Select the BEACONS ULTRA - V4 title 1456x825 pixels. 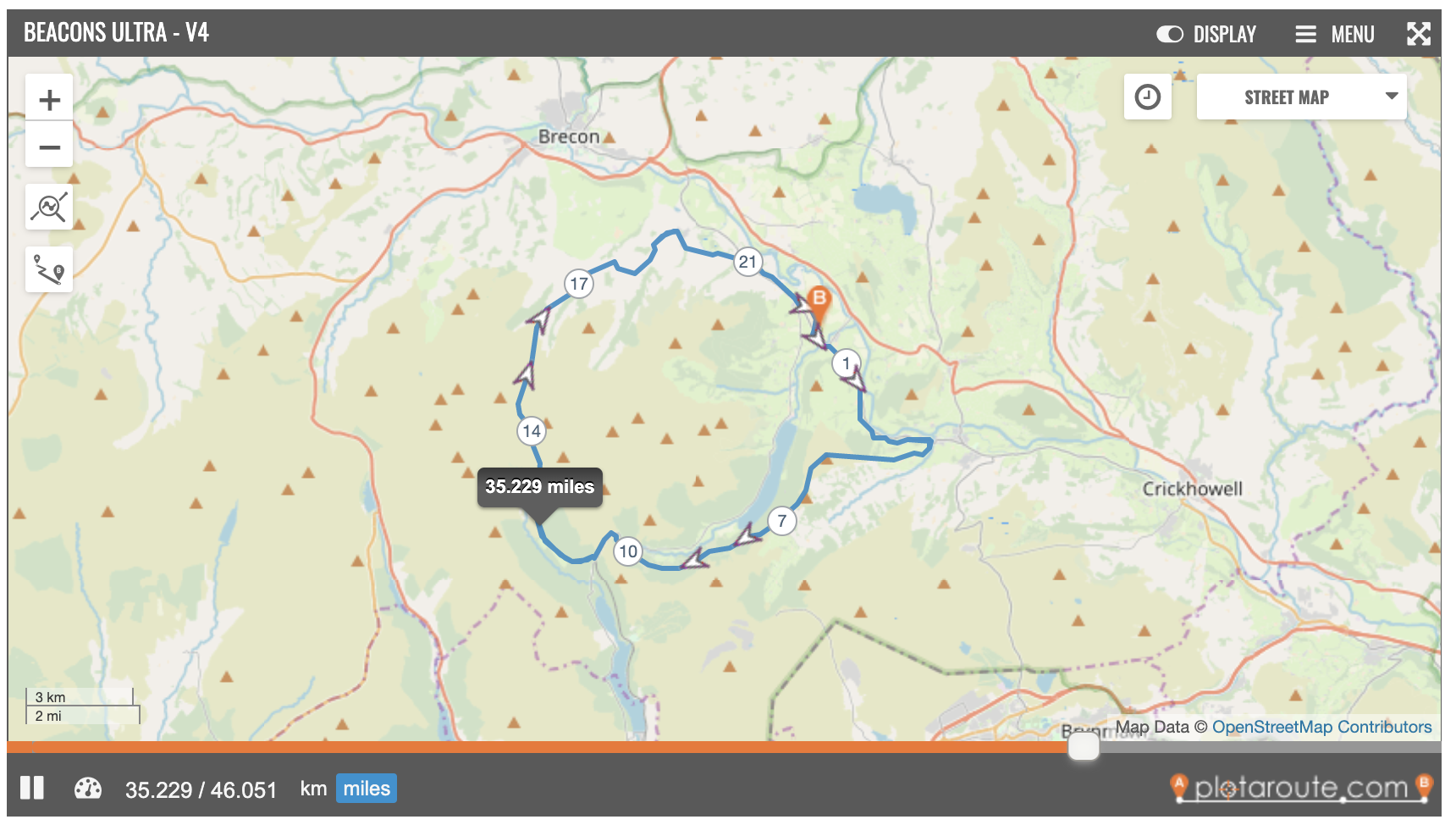pyautogui.click(x=116, y=34)
